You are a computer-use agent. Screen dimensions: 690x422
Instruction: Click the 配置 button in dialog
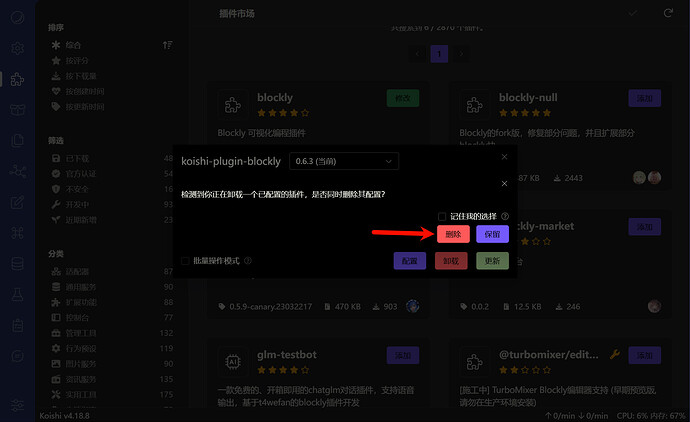pyautogui.click(x=410, y=261)
